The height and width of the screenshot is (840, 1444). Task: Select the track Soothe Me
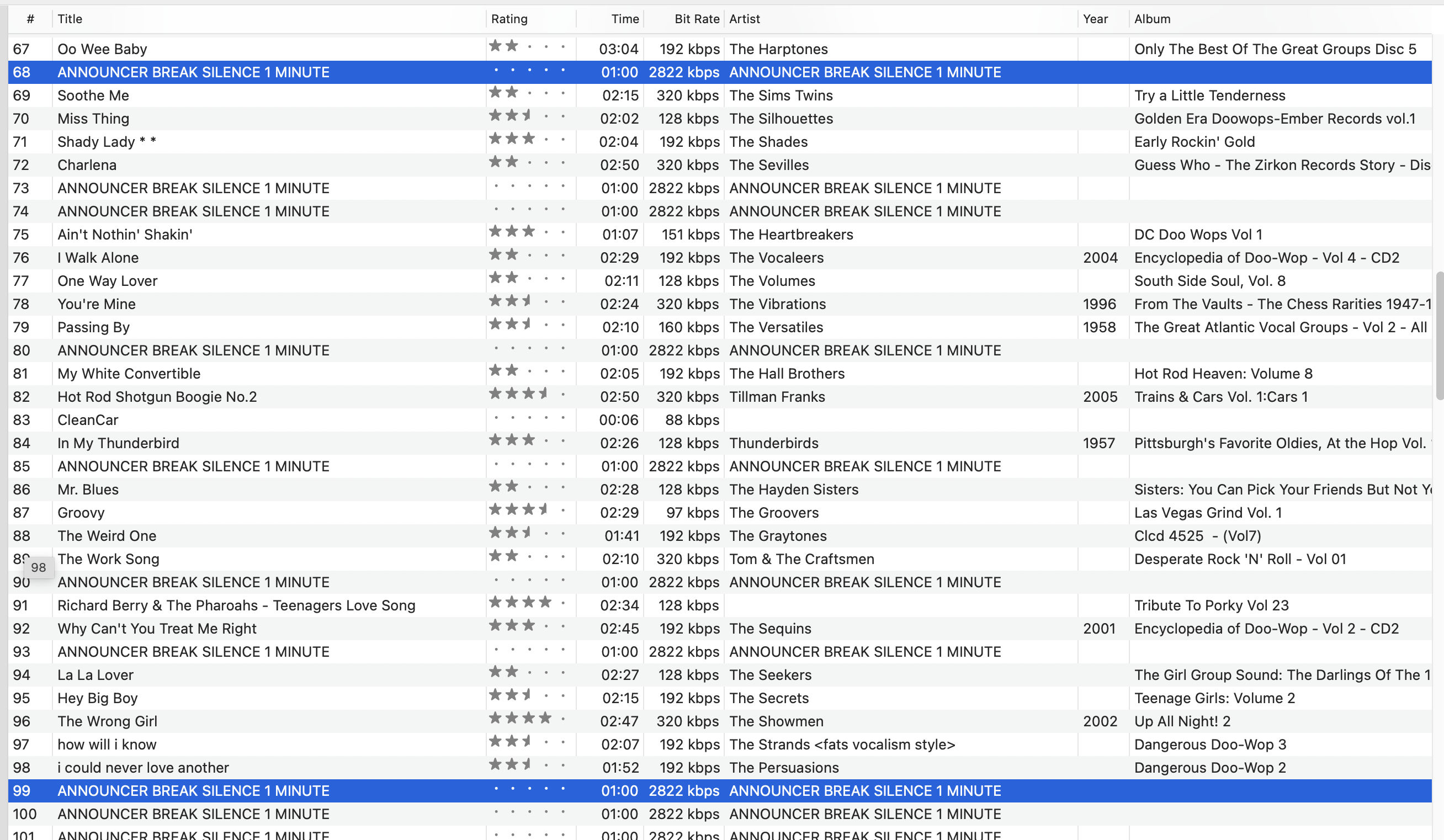tap(93, 95)
